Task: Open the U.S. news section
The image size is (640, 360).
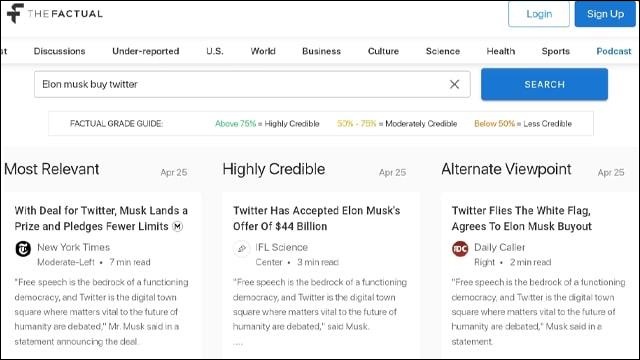Action: coord(215,51)
